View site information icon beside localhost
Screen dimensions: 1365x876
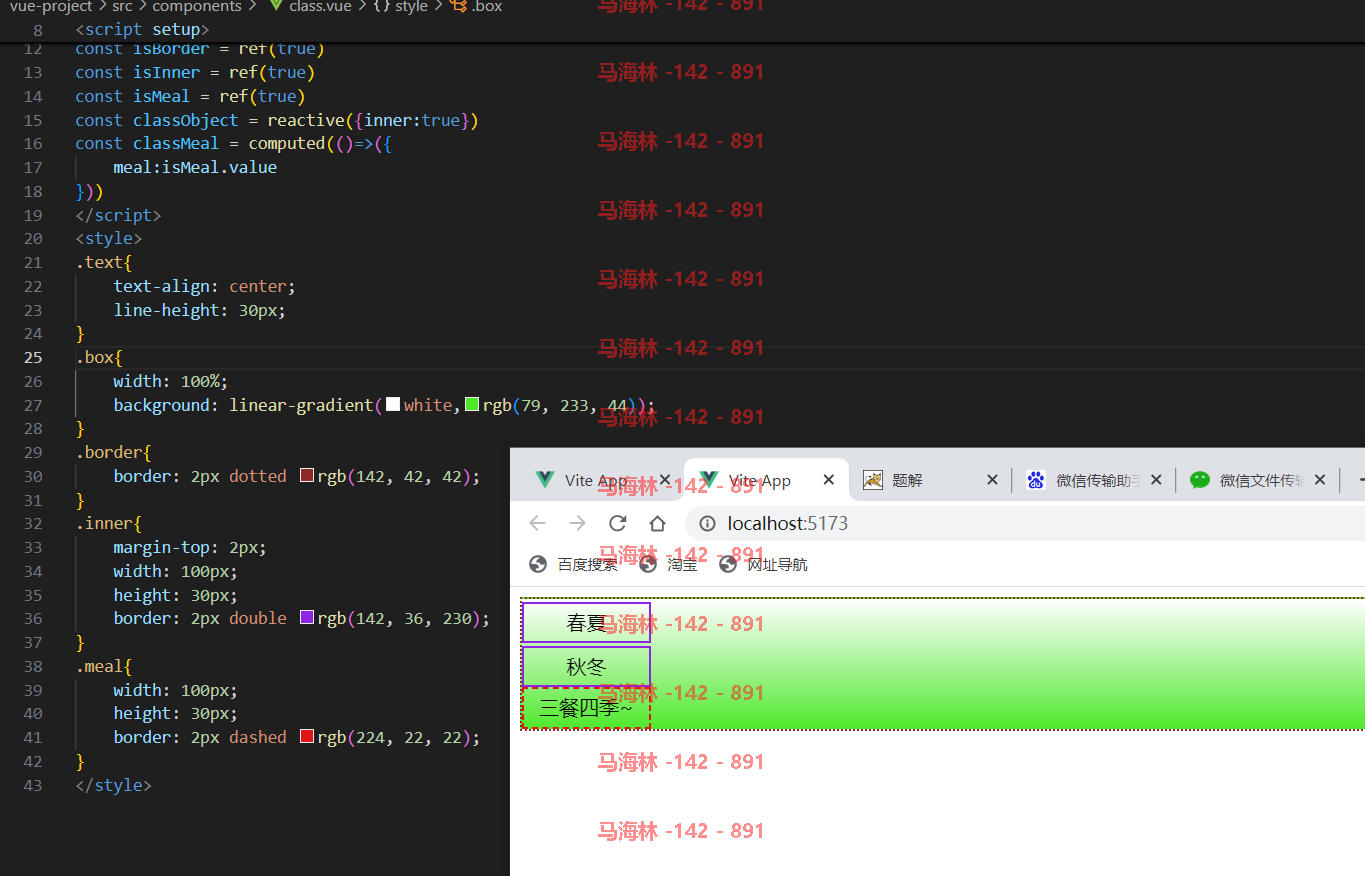[707, 523]
